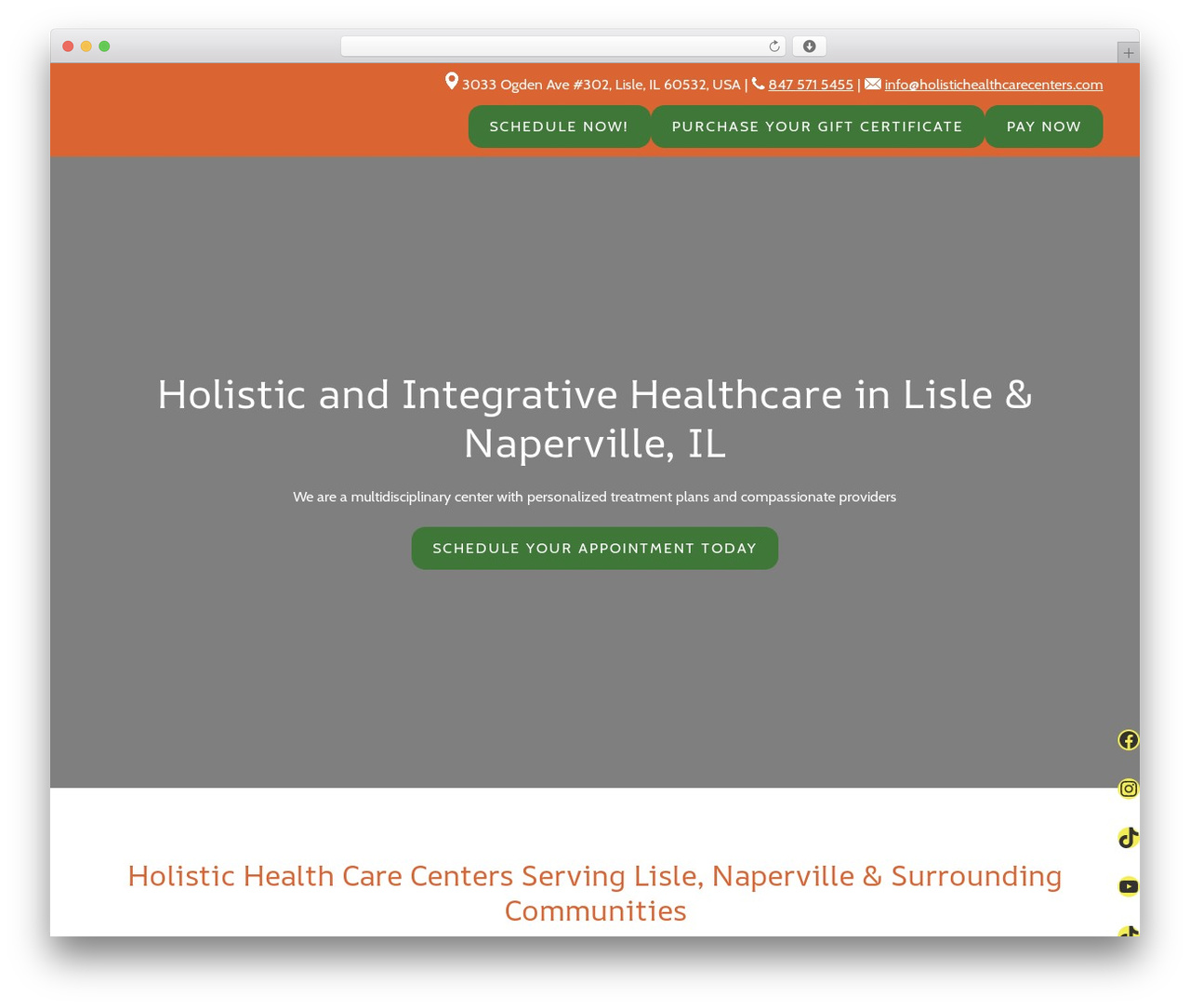Call the 847 571 5455 phone link

coord(811,85)
